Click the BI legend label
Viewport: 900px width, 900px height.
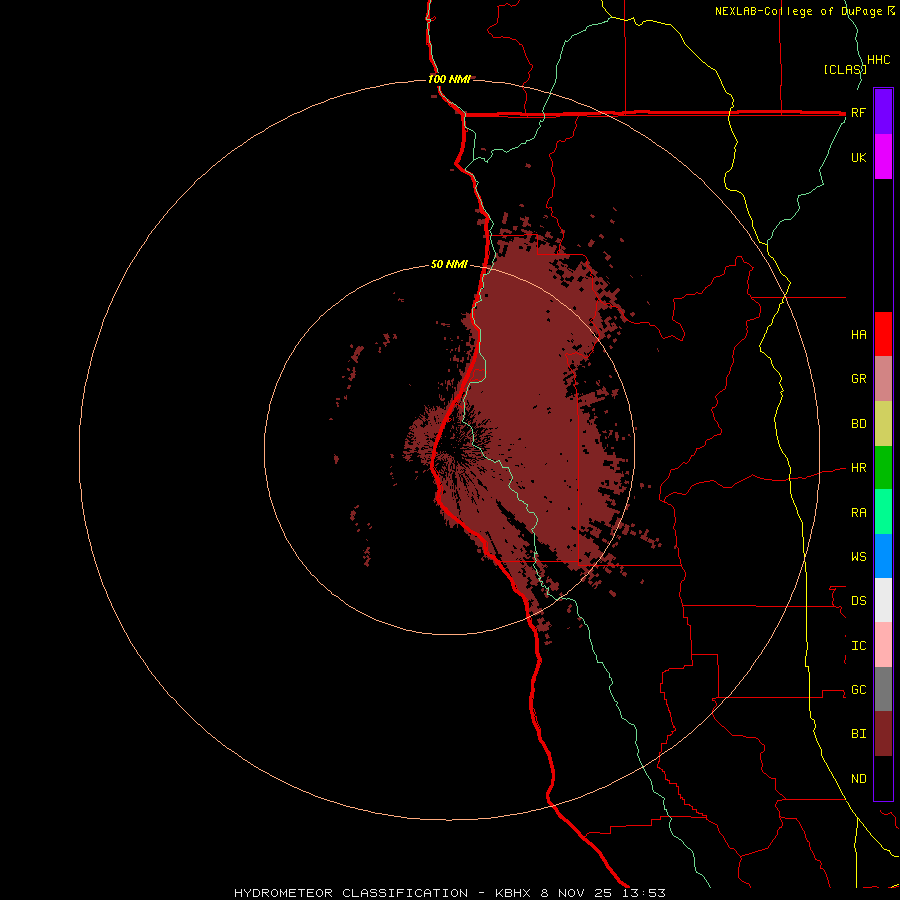pyautogui.click(x=859, y=734)
